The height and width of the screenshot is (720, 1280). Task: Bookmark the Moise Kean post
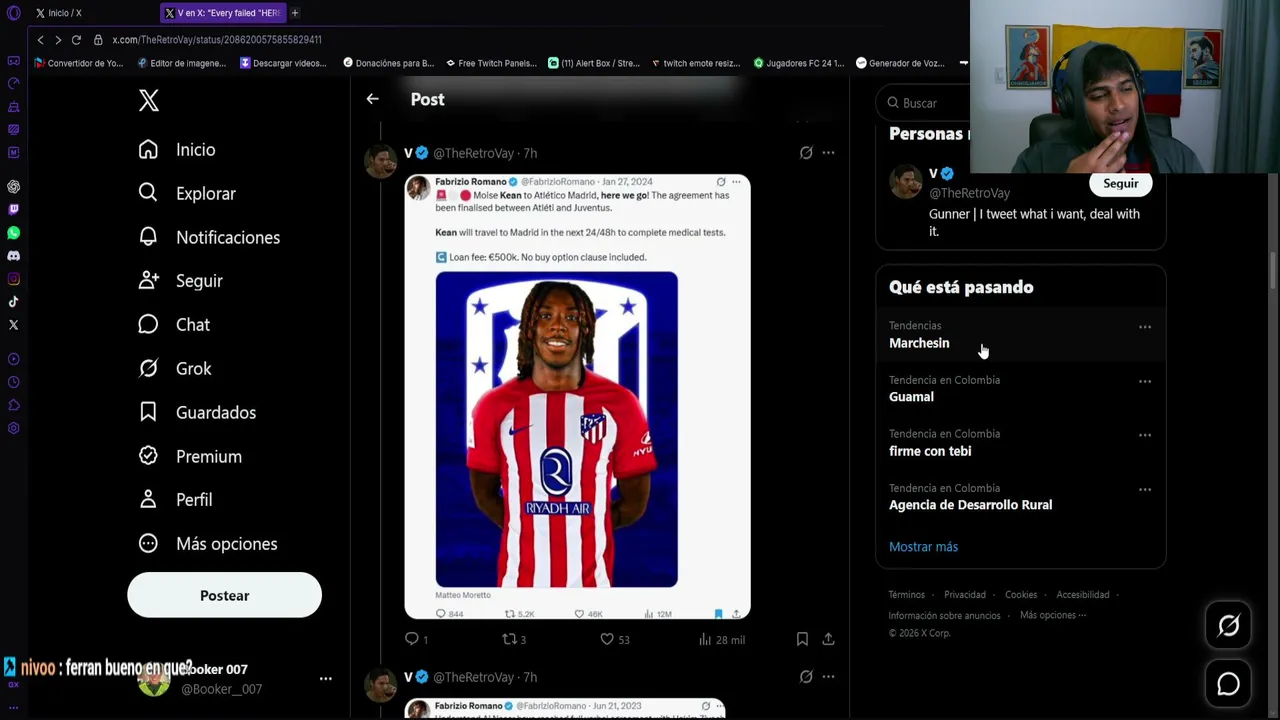802,639
